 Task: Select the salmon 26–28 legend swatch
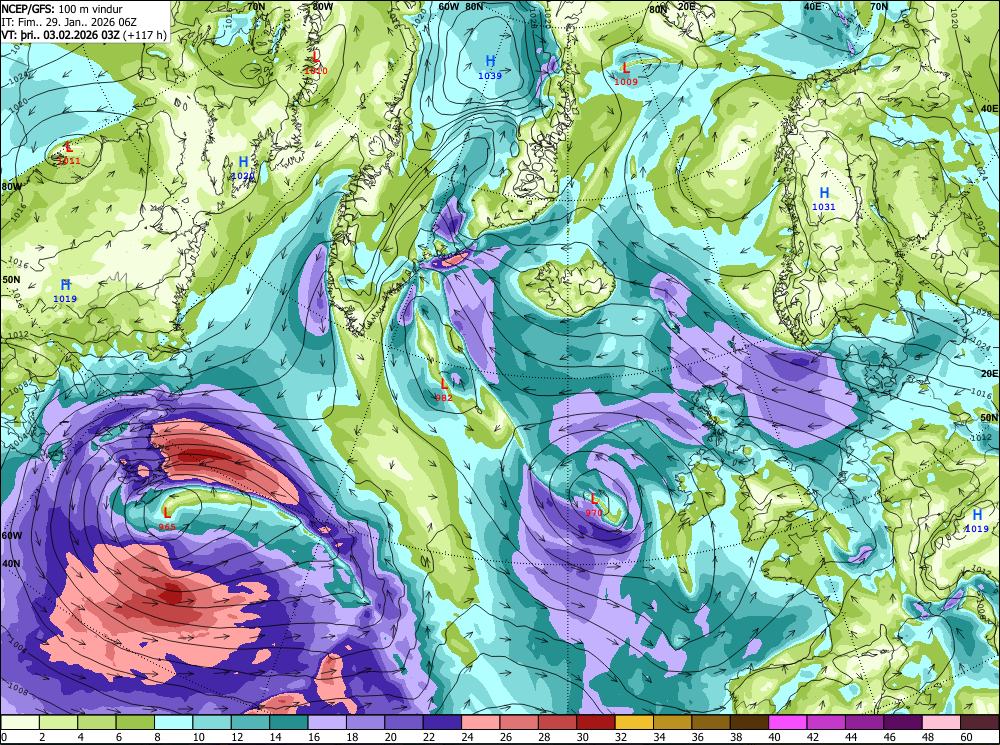tap(519, 722)
